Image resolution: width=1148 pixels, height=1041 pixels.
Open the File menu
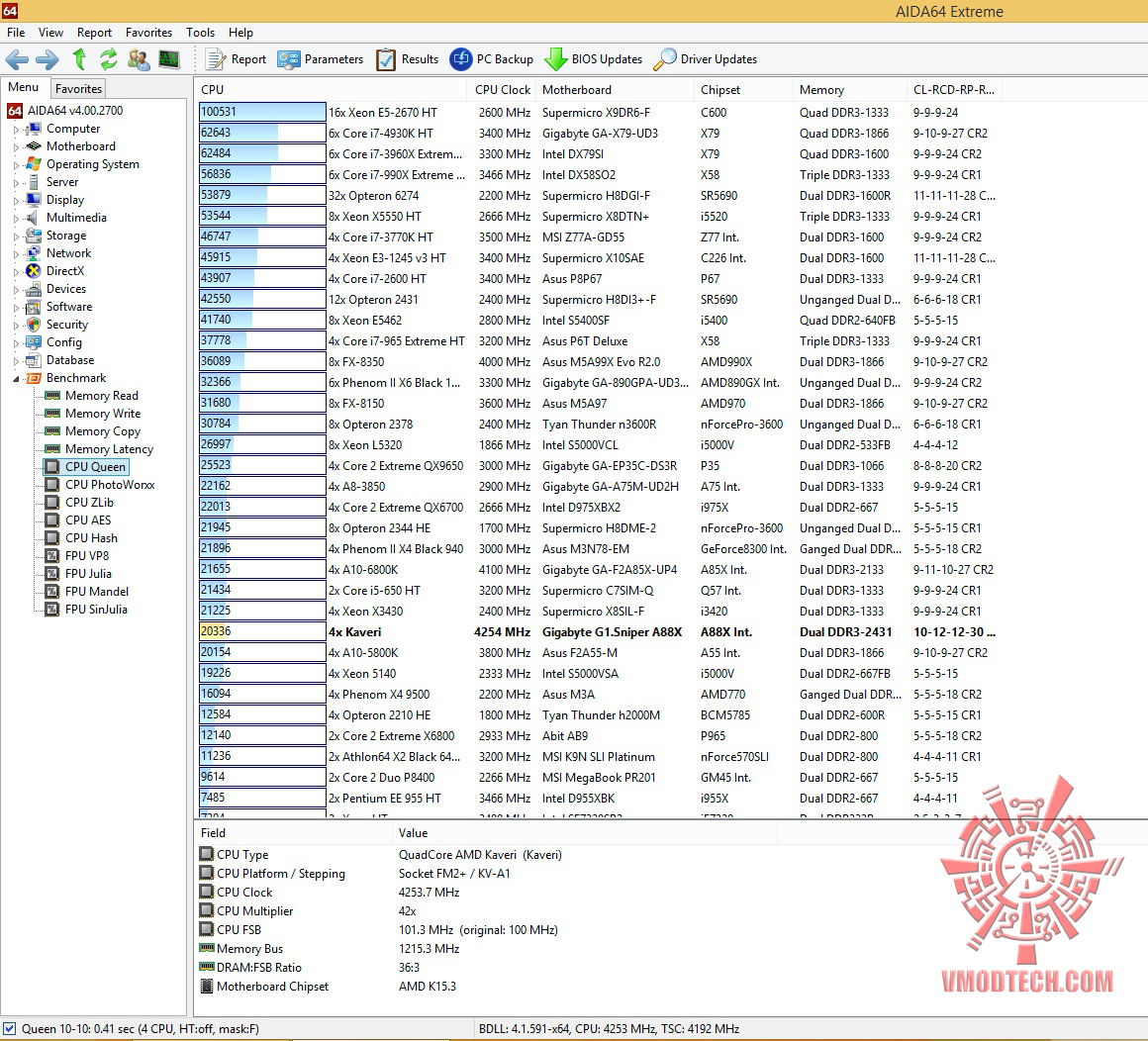[x=16, y=33]
